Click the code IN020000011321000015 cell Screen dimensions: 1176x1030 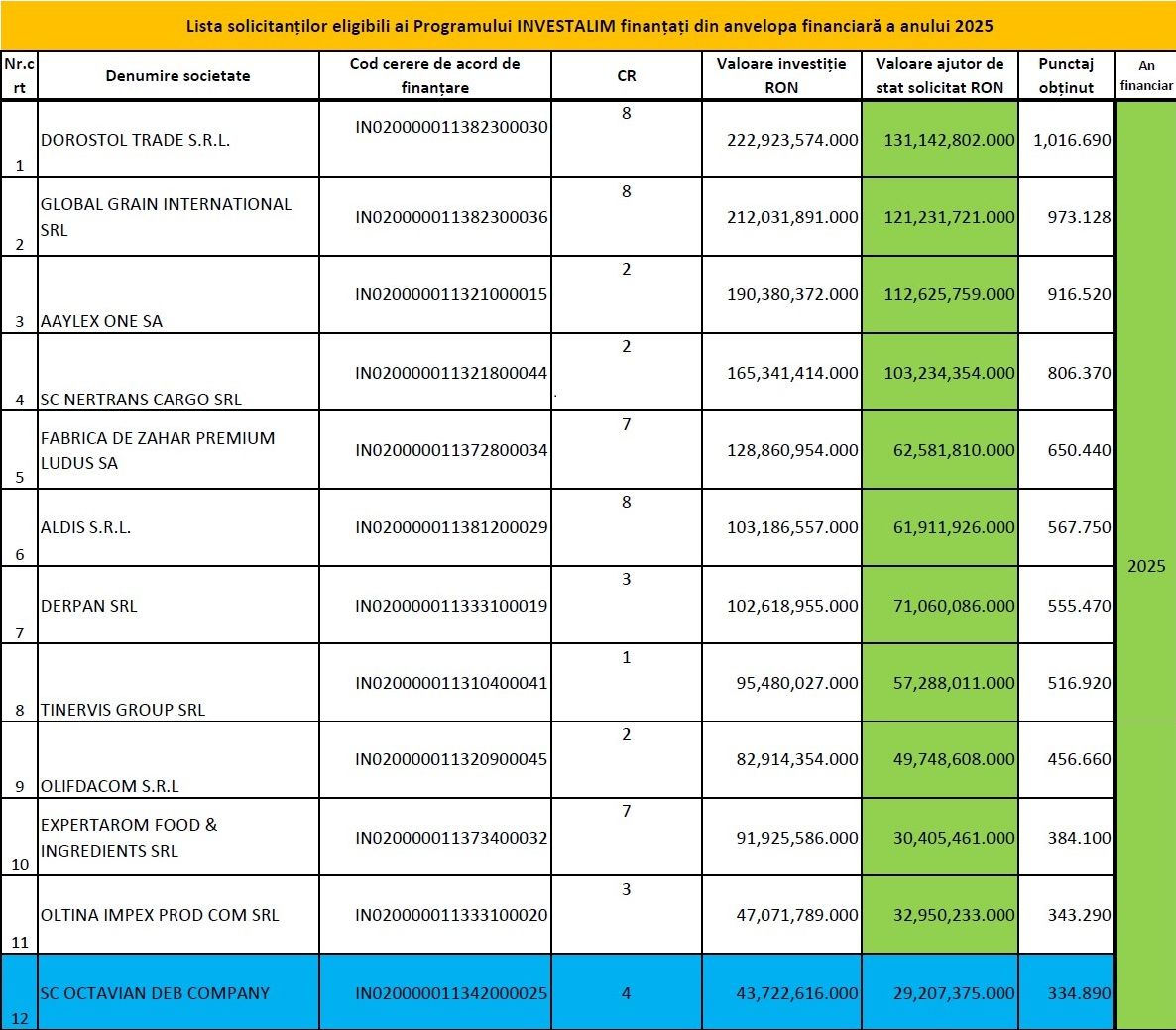coord(451,294)
